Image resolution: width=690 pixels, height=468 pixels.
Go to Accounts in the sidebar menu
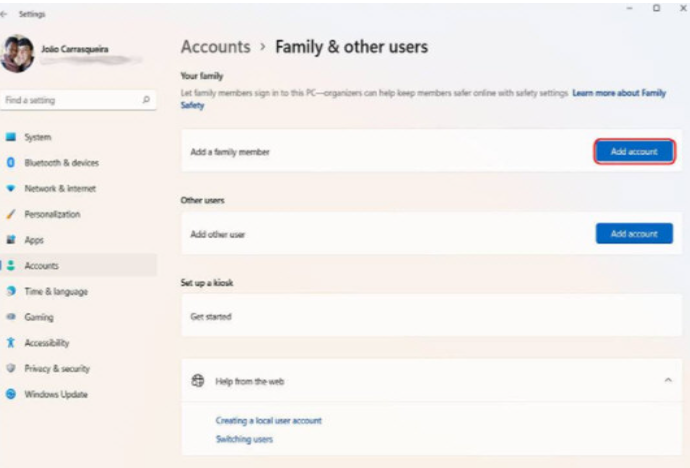(41, 266)
